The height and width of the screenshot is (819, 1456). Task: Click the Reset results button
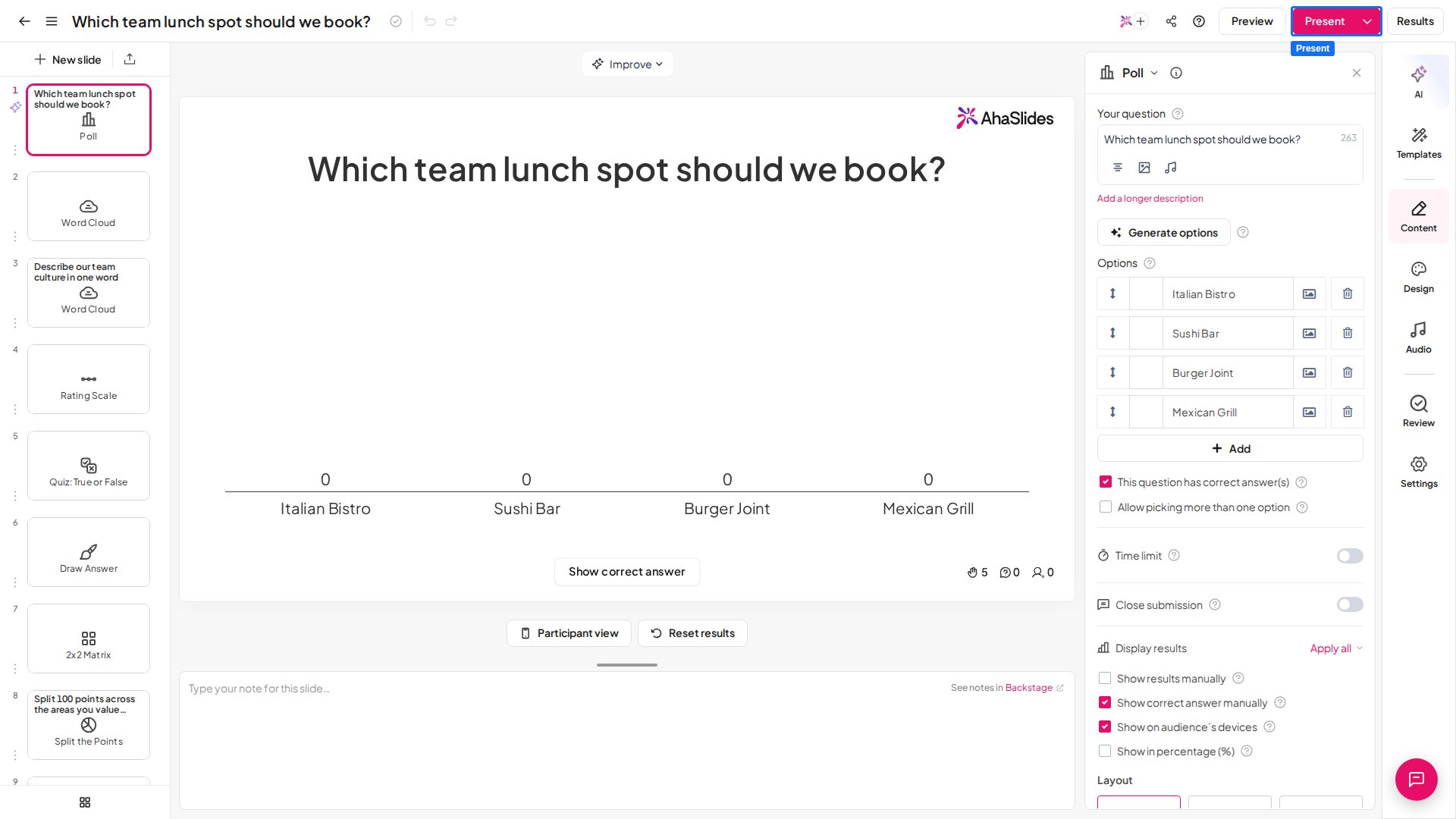click(692, 633)
